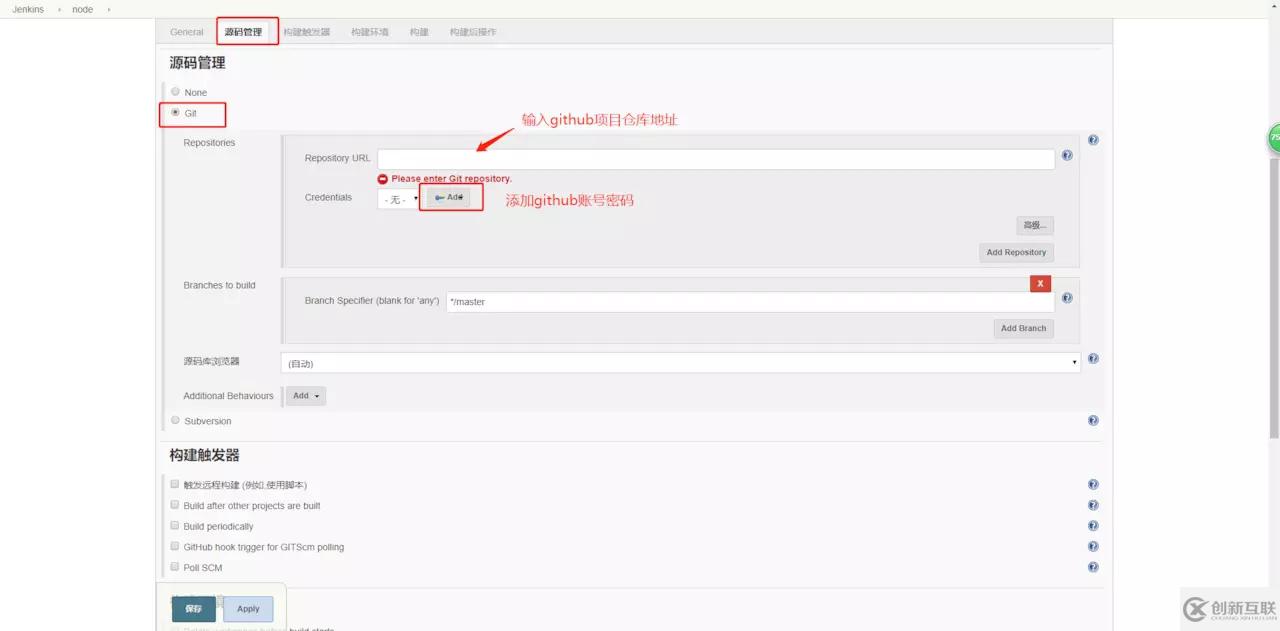
Task: Select the None source control radio
Action: (175, 92)
